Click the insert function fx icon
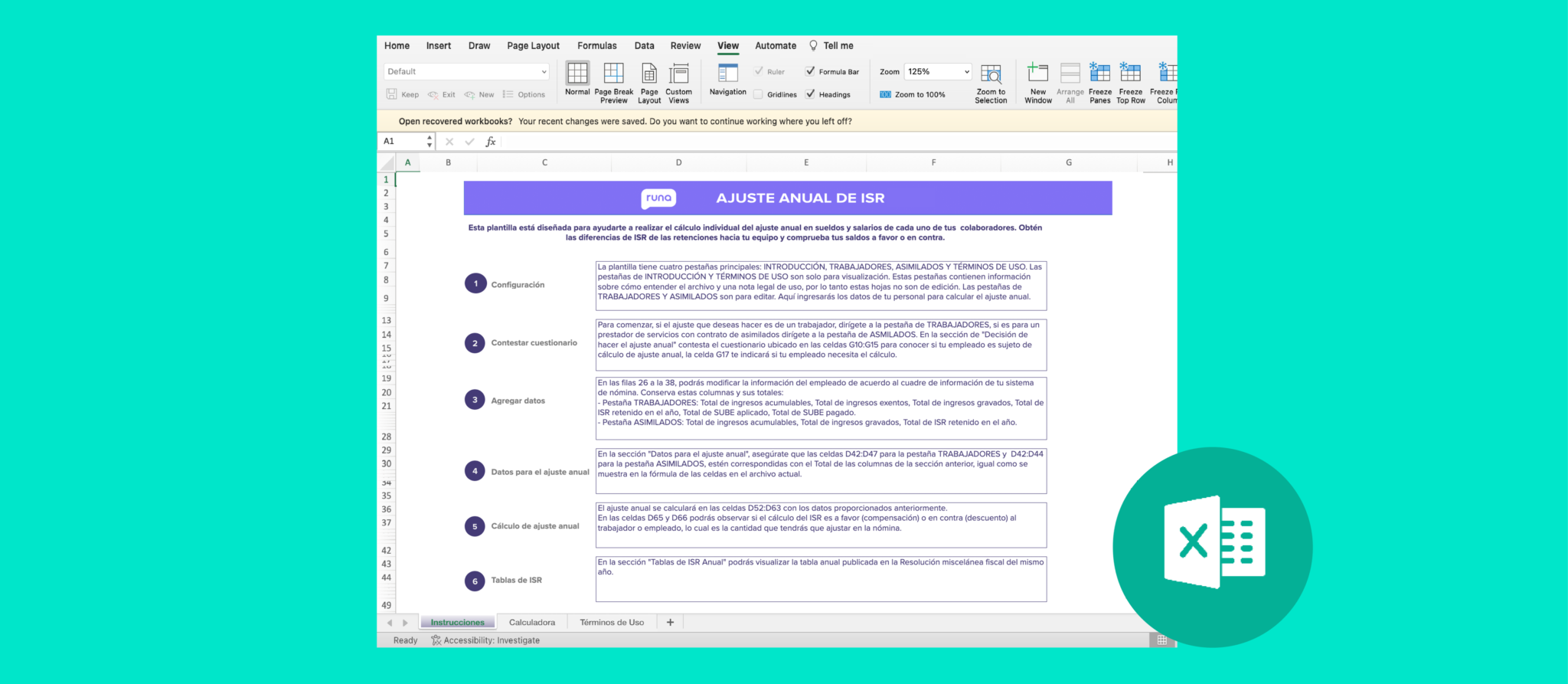The width and height of the screenshot is (1568, 684). (491, 142)
